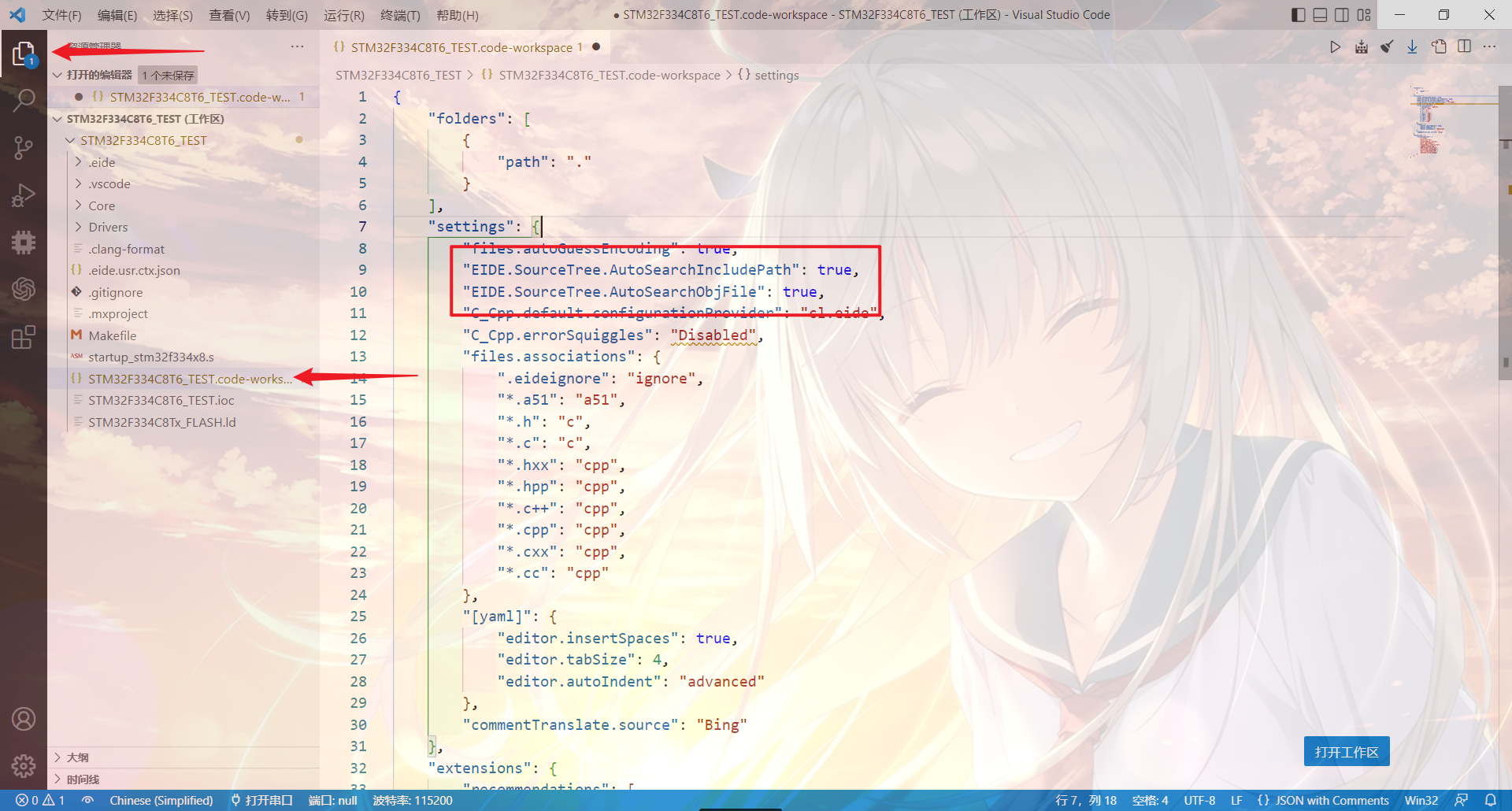
Task: Click the 空格: 4 indentation setting
Action: (1150, 800)
